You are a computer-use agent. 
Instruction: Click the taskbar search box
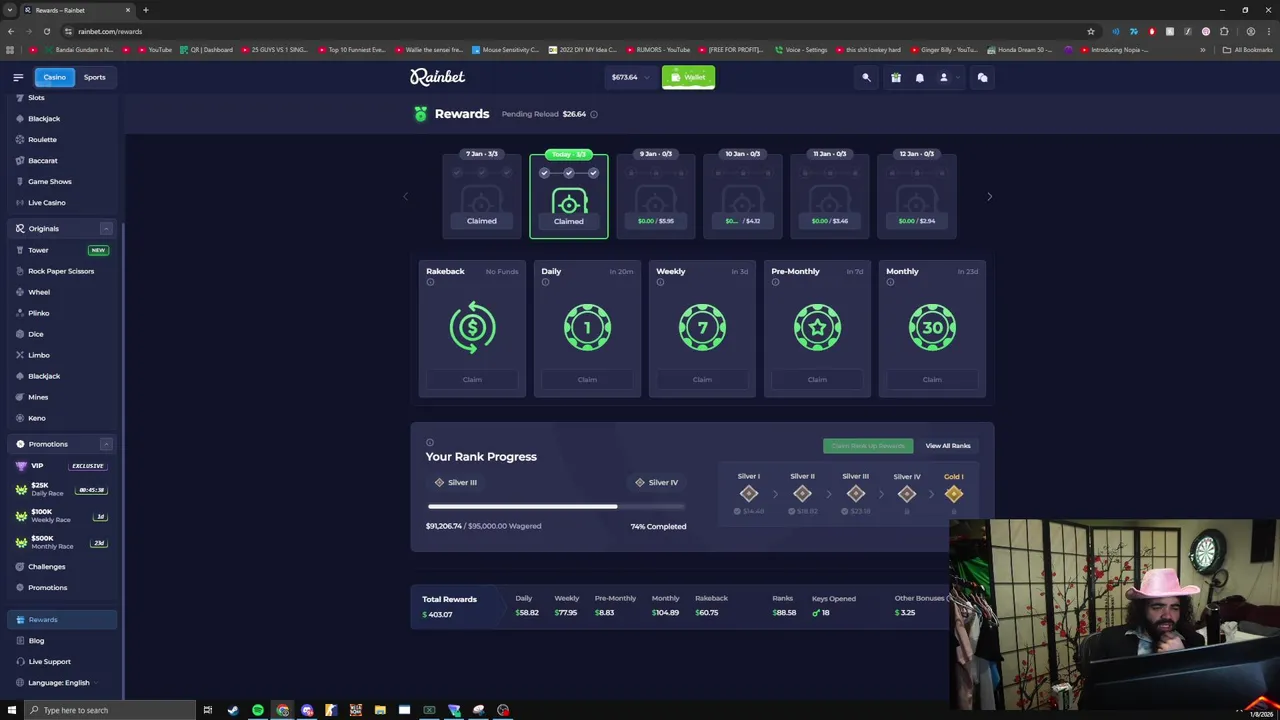click(x=110, y=710)
